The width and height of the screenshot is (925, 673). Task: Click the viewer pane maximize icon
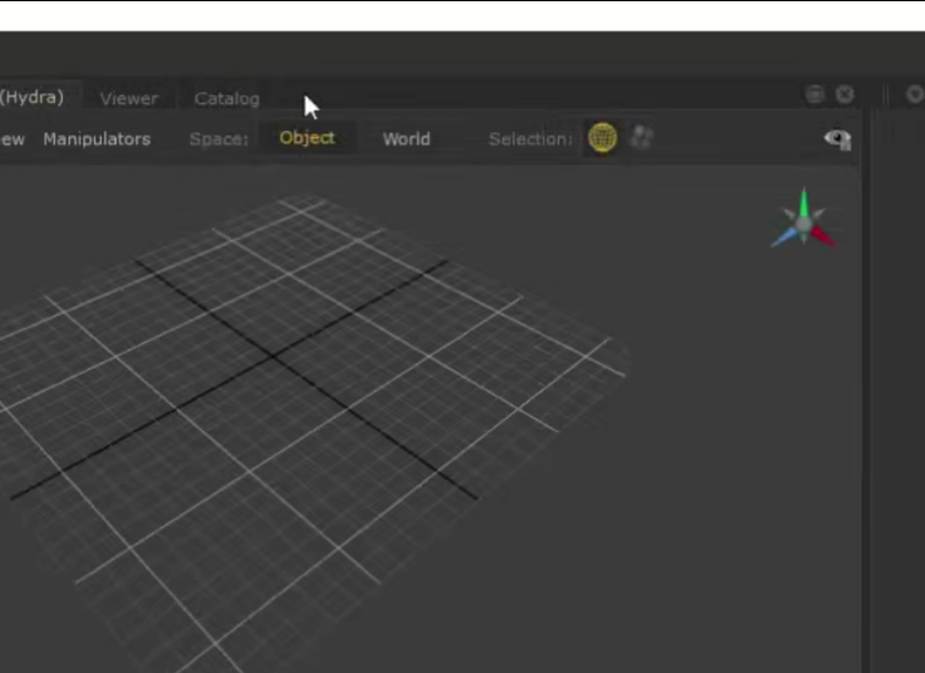point(815,94)
